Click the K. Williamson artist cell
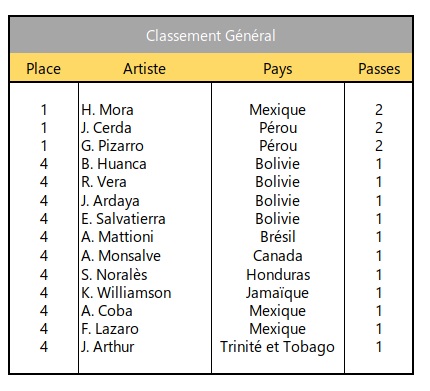The image size is (430, 391). (x=126, y=293)
